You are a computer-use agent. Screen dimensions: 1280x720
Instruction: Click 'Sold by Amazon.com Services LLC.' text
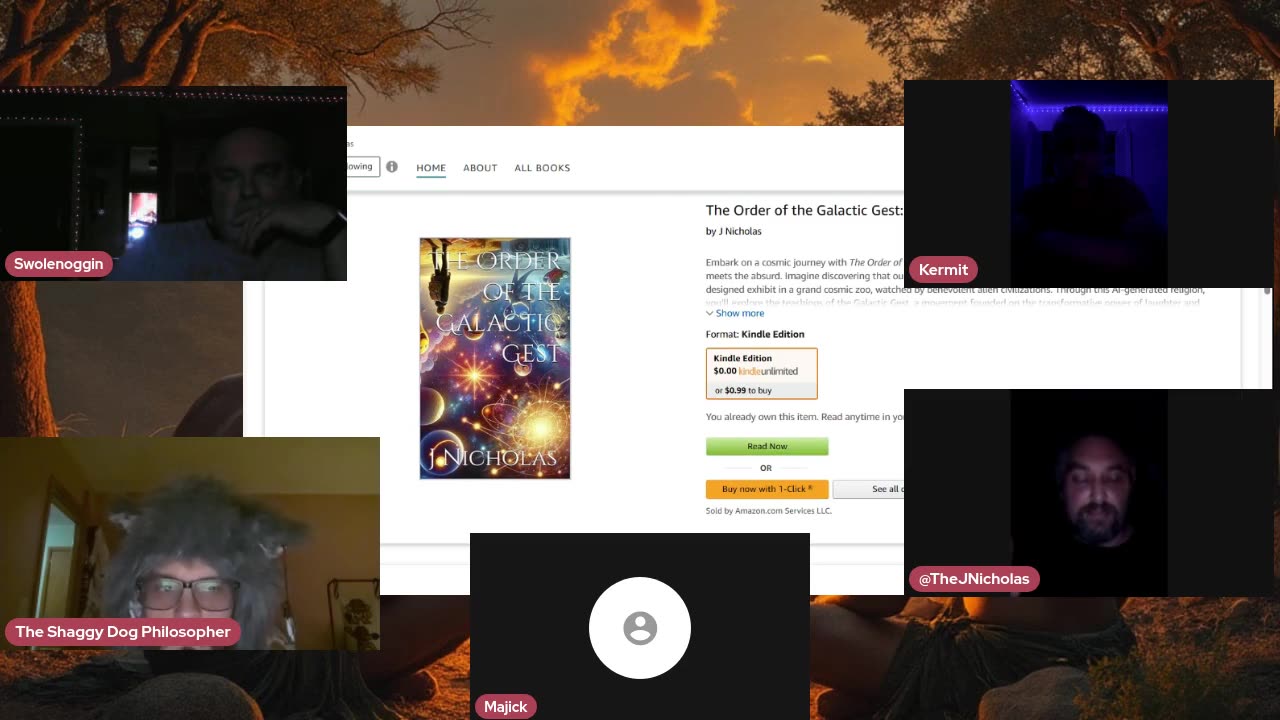point(768,511)
